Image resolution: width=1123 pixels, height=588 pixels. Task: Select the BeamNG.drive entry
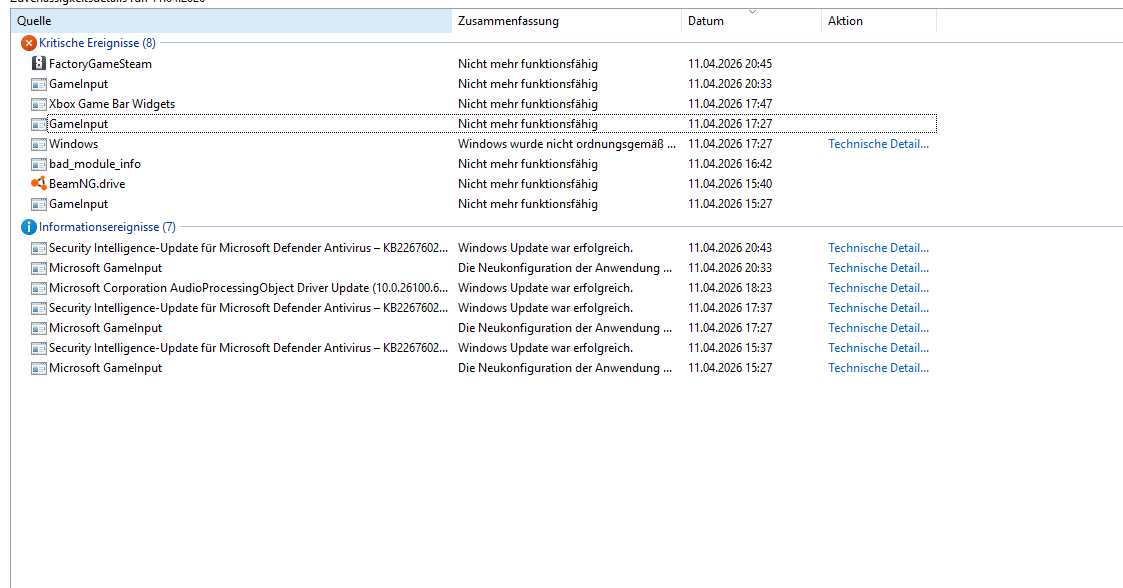pyautogui.click(x=87, y=184)
